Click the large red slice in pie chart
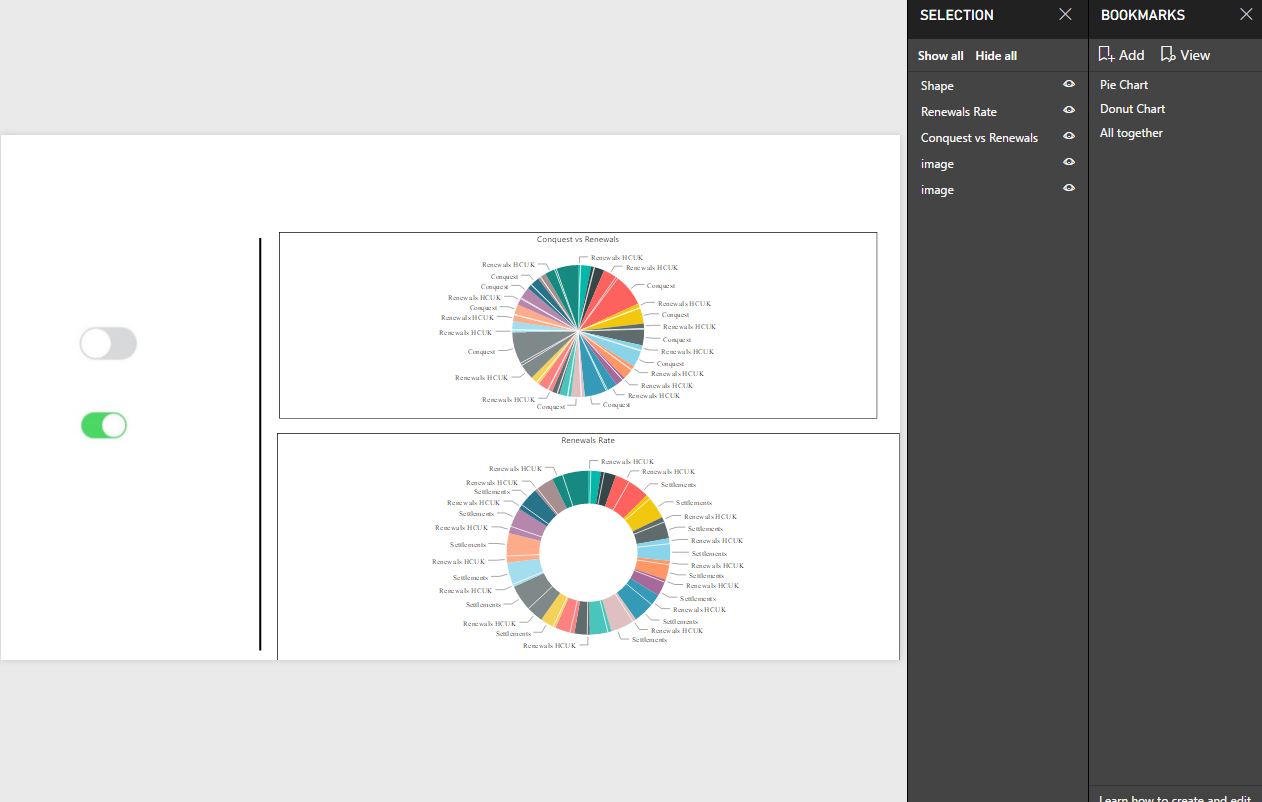 pyautogui.click(x=614, y=298)
